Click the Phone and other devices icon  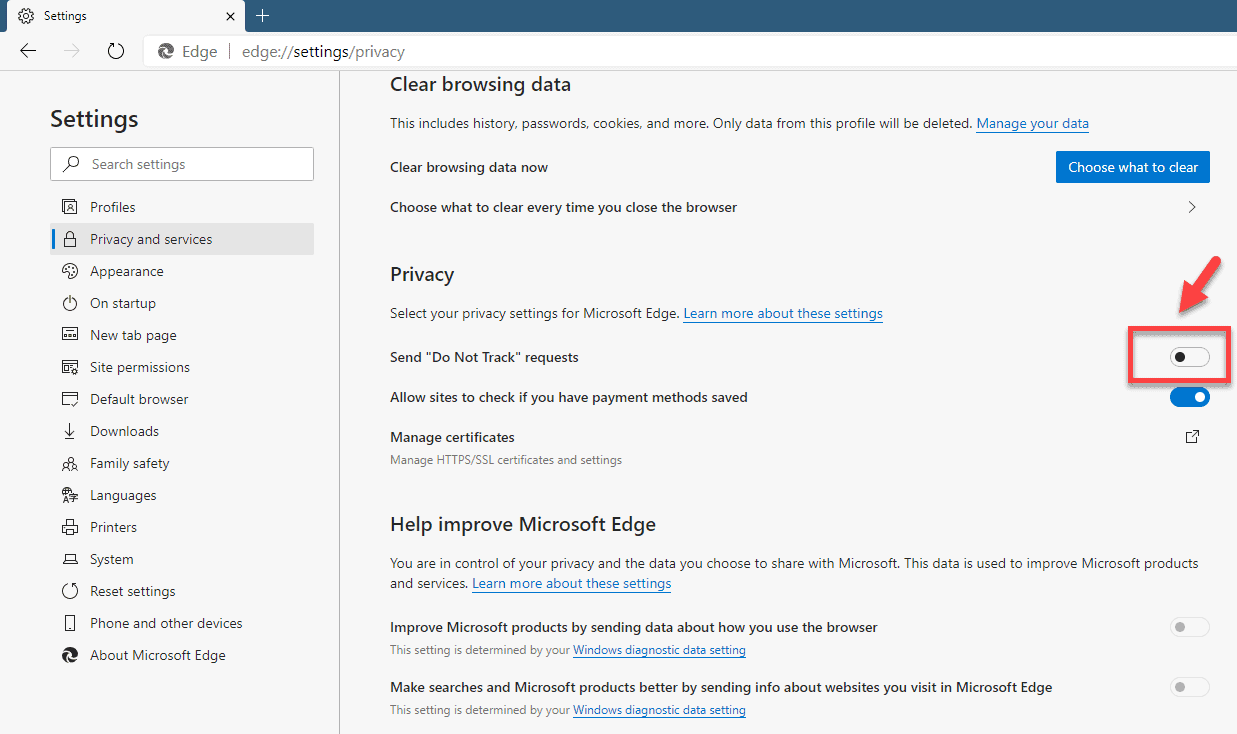tap(70, 623)
